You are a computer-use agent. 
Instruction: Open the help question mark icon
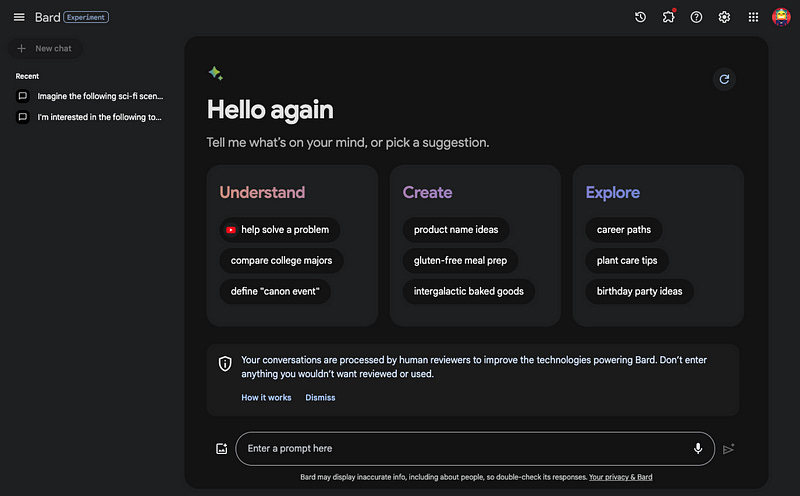[x=696, y=17]
